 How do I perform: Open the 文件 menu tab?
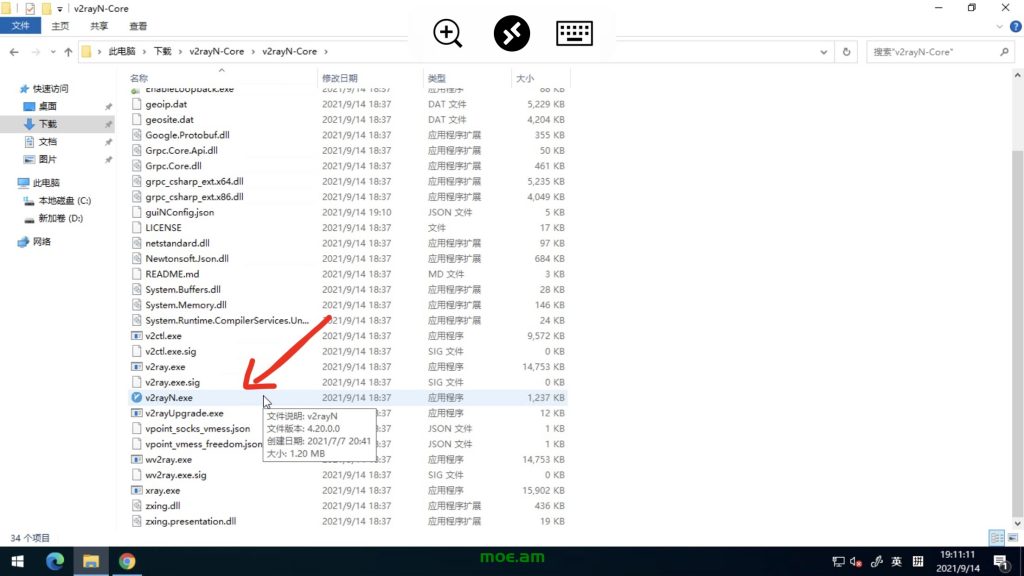coord(20,26)
